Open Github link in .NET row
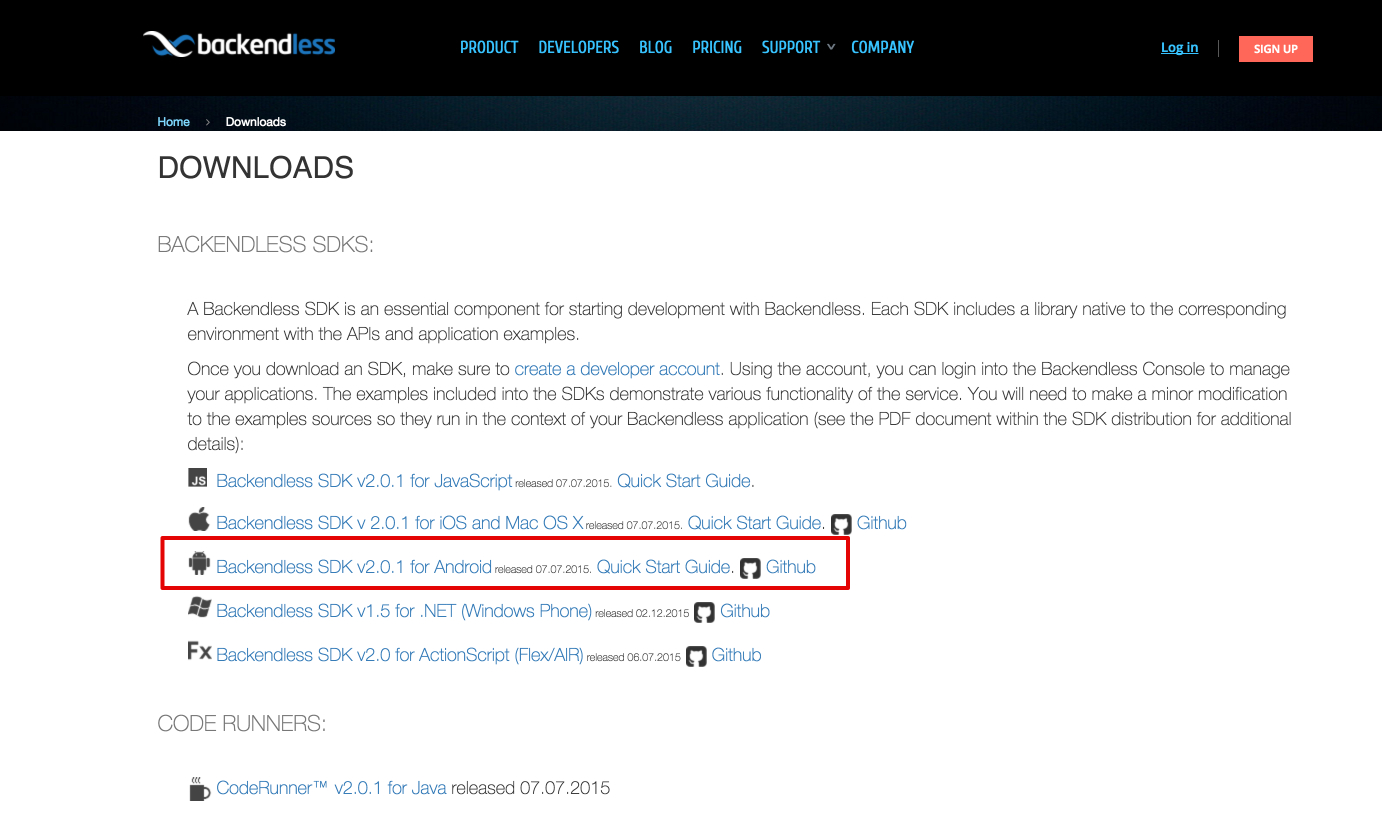The height and width of the screenshot is (818, 1382). point(745,611)
